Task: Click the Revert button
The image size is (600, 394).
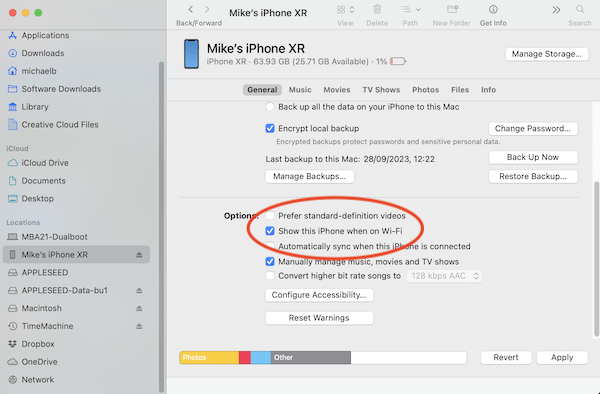Action: (506, 357)
